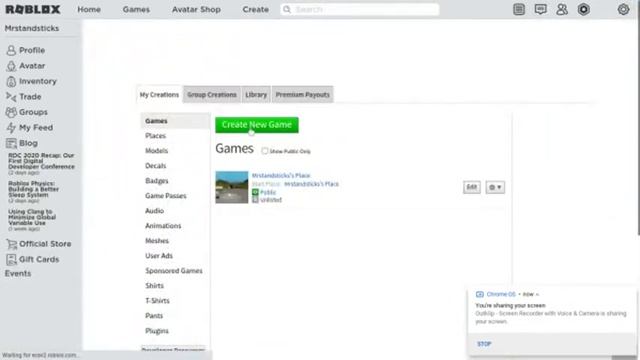Open the friends icon in header
This screenshot has width=640, height=360.
[x=562, y=9]
